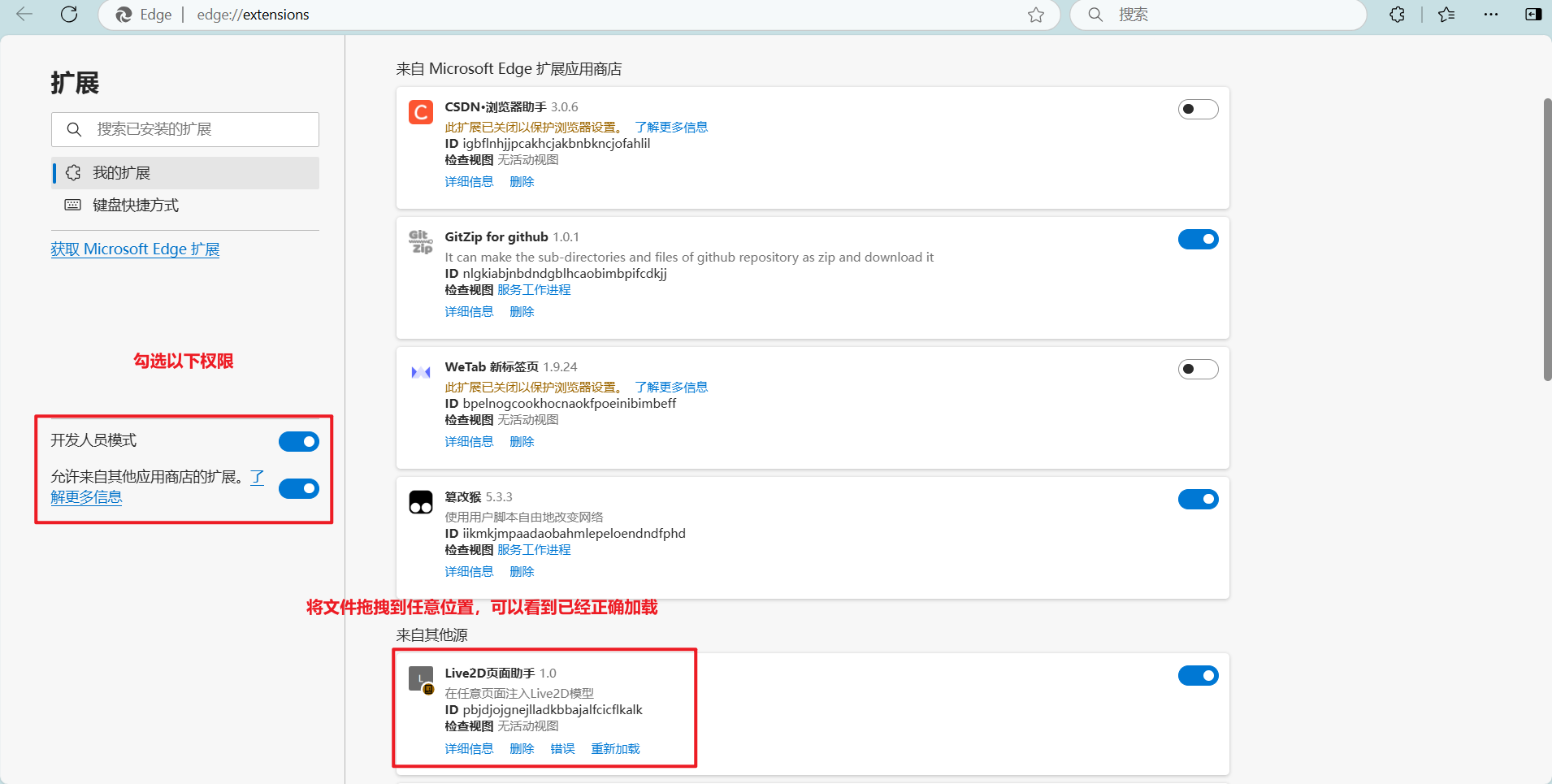Click 删除 for CSDN浏览器助手
The image size is (1552, 784).
pos(522,182)
